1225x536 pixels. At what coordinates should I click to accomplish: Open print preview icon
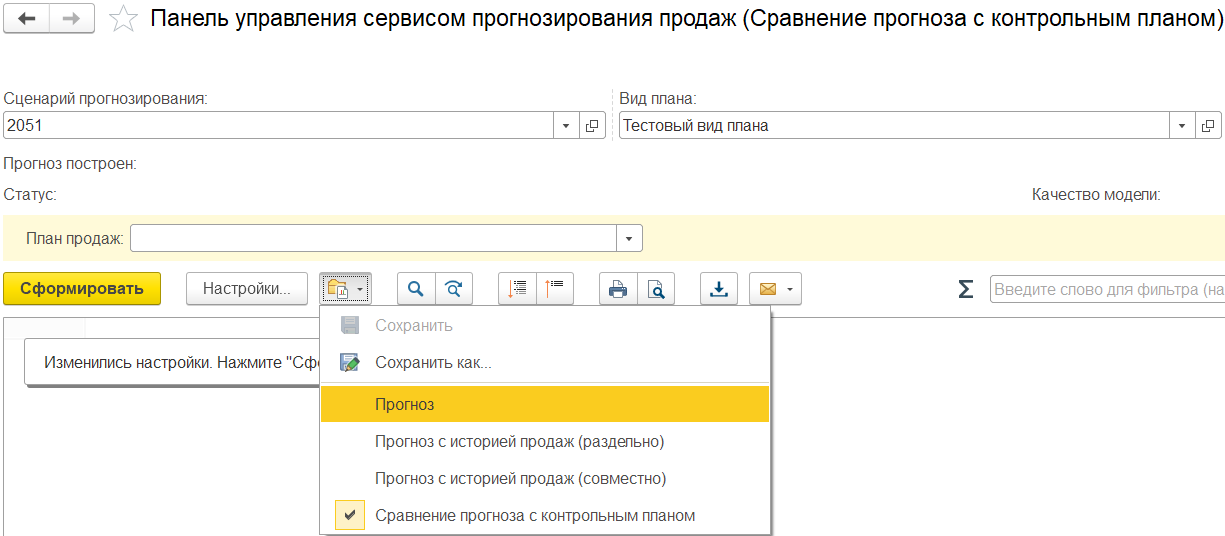pyautogui.click(x=656, y=289)
